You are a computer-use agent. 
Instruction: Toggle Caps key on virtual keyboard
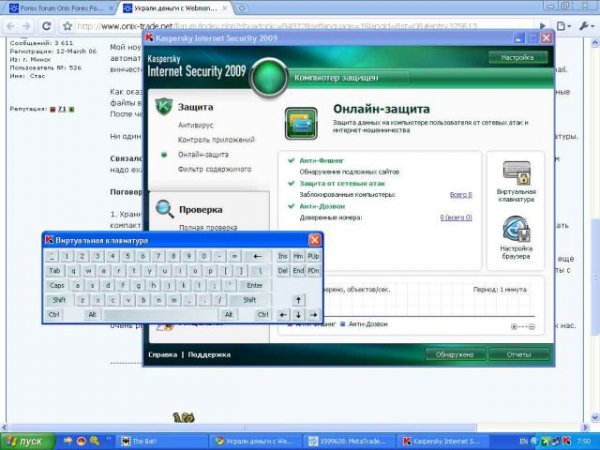(57, 285)
